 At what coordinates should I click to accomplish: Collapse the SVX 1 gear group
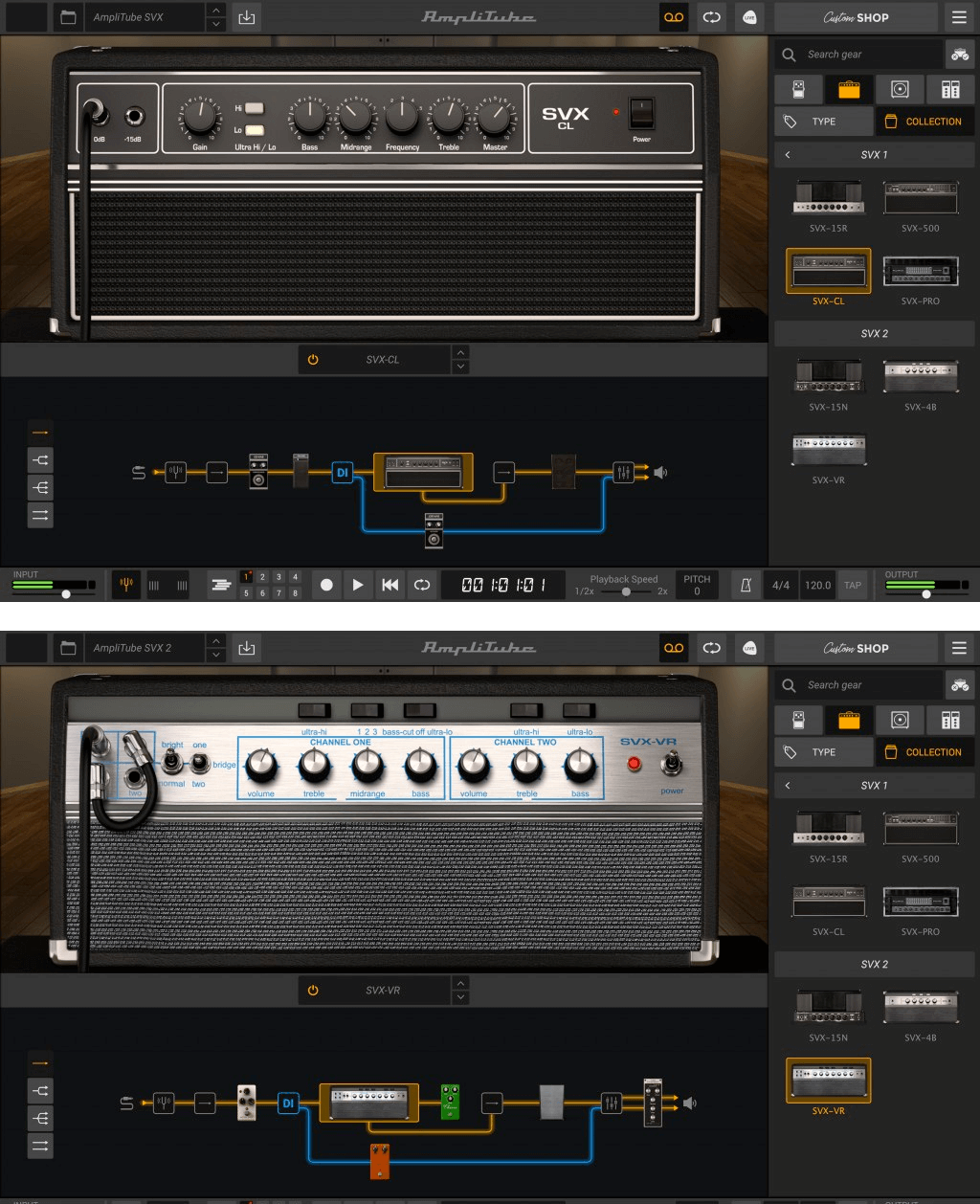(x=787, y=154)
